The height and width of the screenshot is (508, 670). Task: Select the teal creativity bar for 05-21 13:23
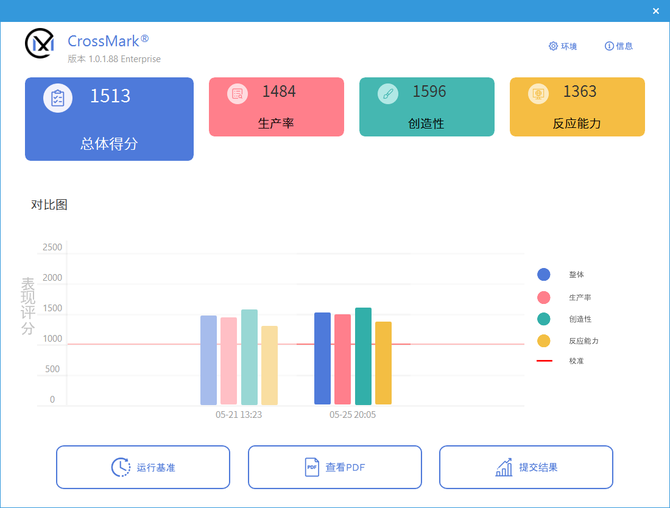point(249,357)
